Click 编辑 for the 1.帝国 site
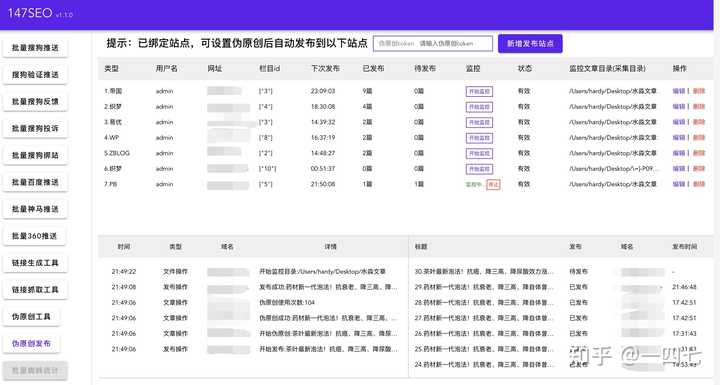720x385 pixels. [x=679, y=91]
